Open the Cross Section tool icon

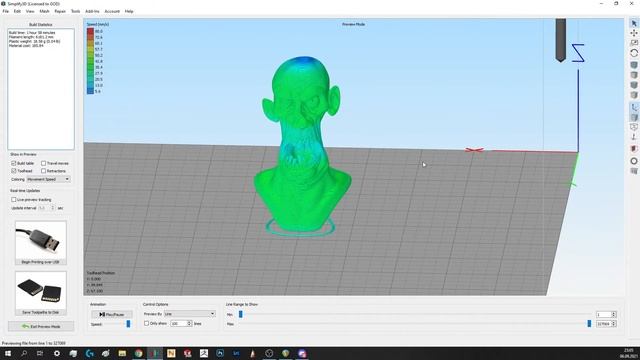point(634,149)
